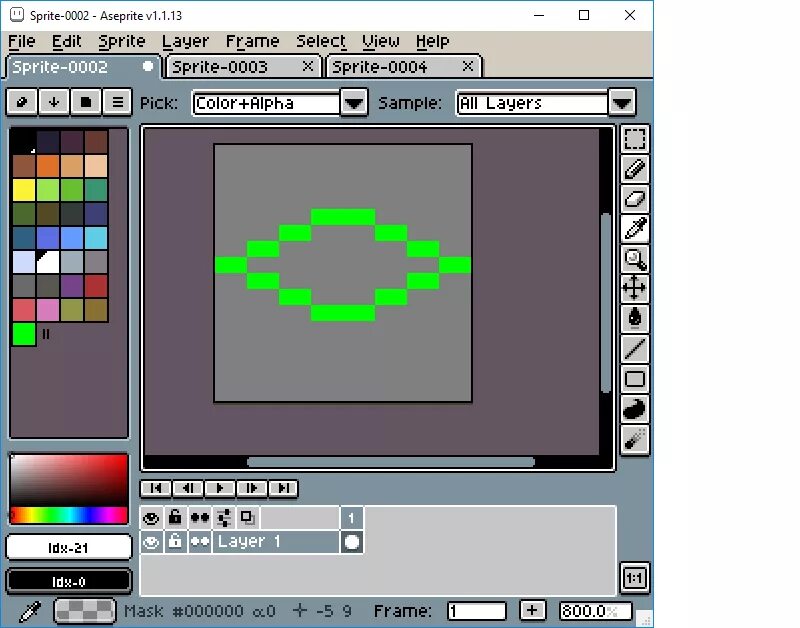This screenshot has height=628, width=800.
Task: Open the File menu
Action: pyautogui.click(x=22, y=41)
